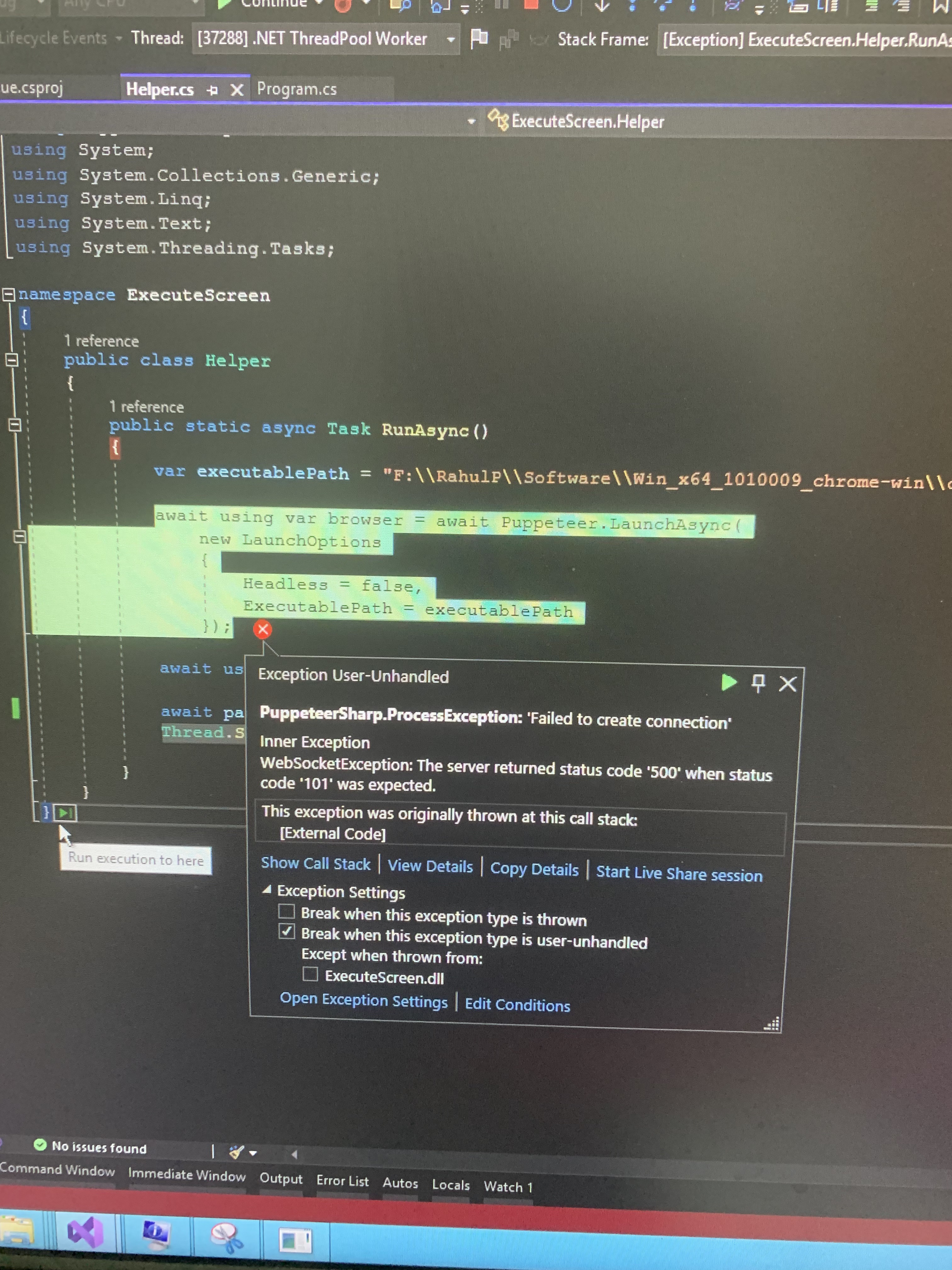Click the red Stop debugging square
Screen dimensions: 952x1270
532,4
